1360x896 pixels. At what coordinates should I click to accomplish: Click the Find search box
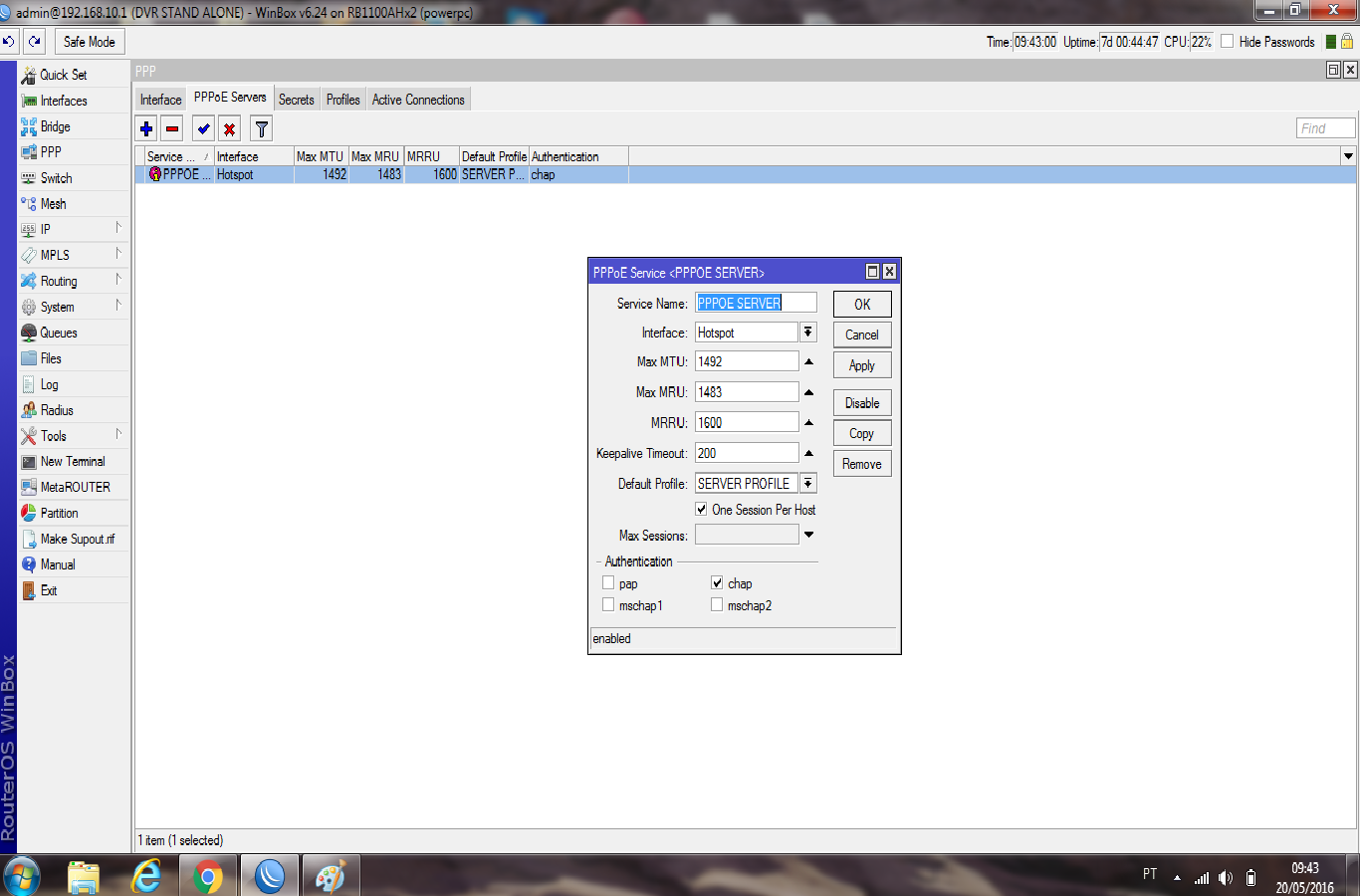(x=1326, y=128)
